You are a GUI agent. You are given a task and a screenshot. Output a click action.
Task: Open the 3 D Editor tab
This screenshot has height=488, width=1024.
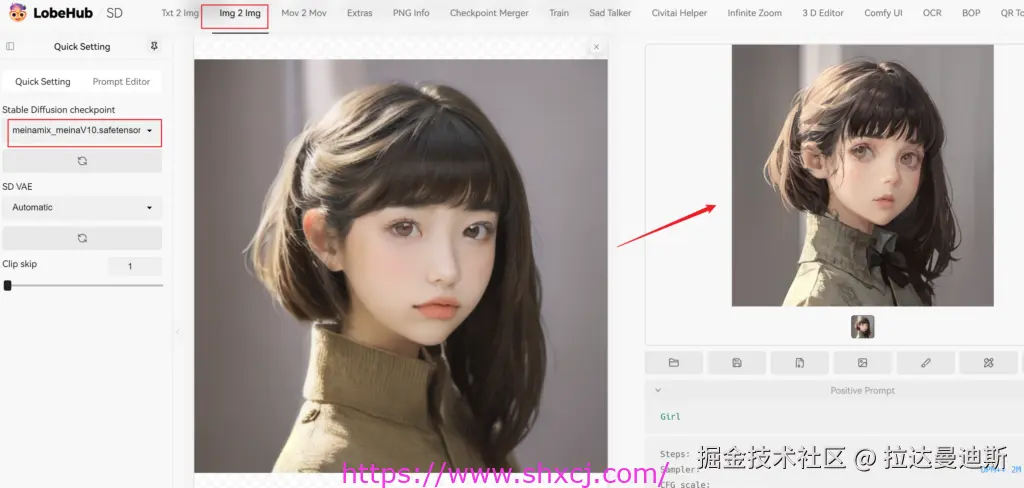(823, 13)
